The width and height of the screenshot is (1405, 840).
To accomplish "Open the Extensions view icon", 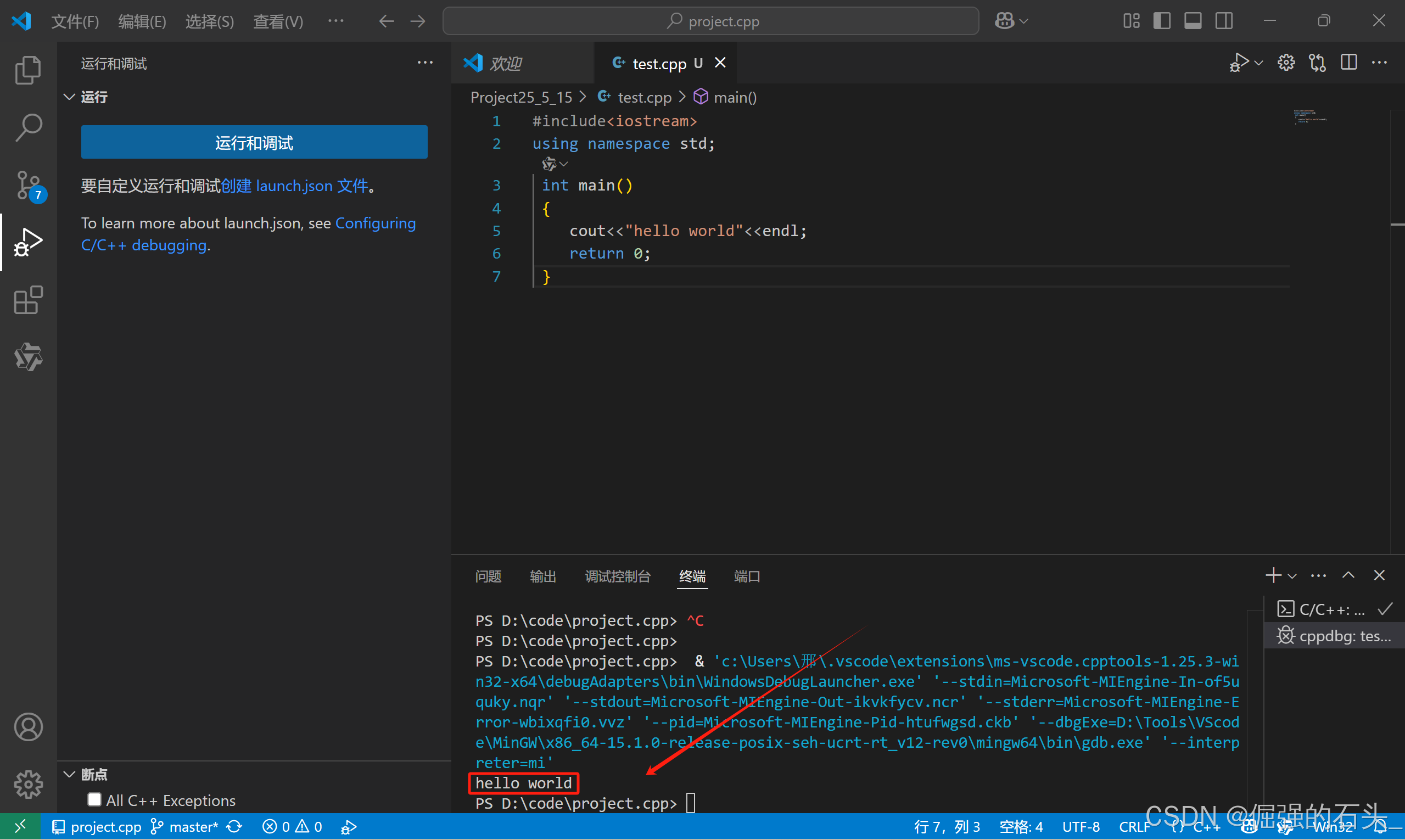I will click(x=28, y=299).
